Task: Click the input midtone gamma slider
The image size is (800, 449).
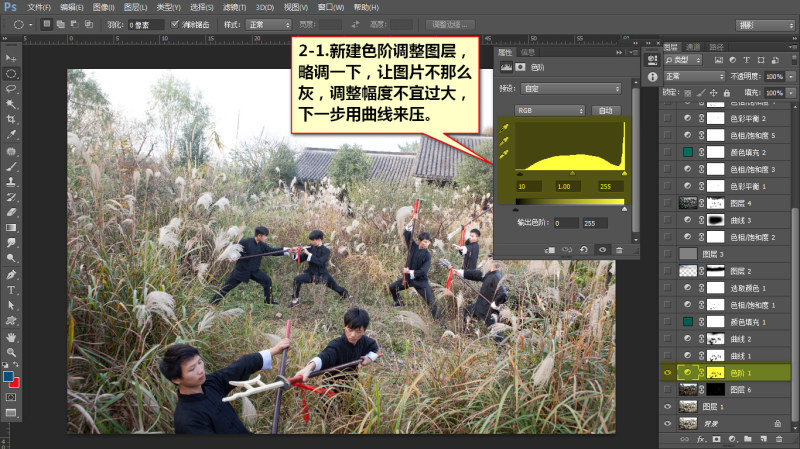Action: pyautogui.click(x=572, y=174)
